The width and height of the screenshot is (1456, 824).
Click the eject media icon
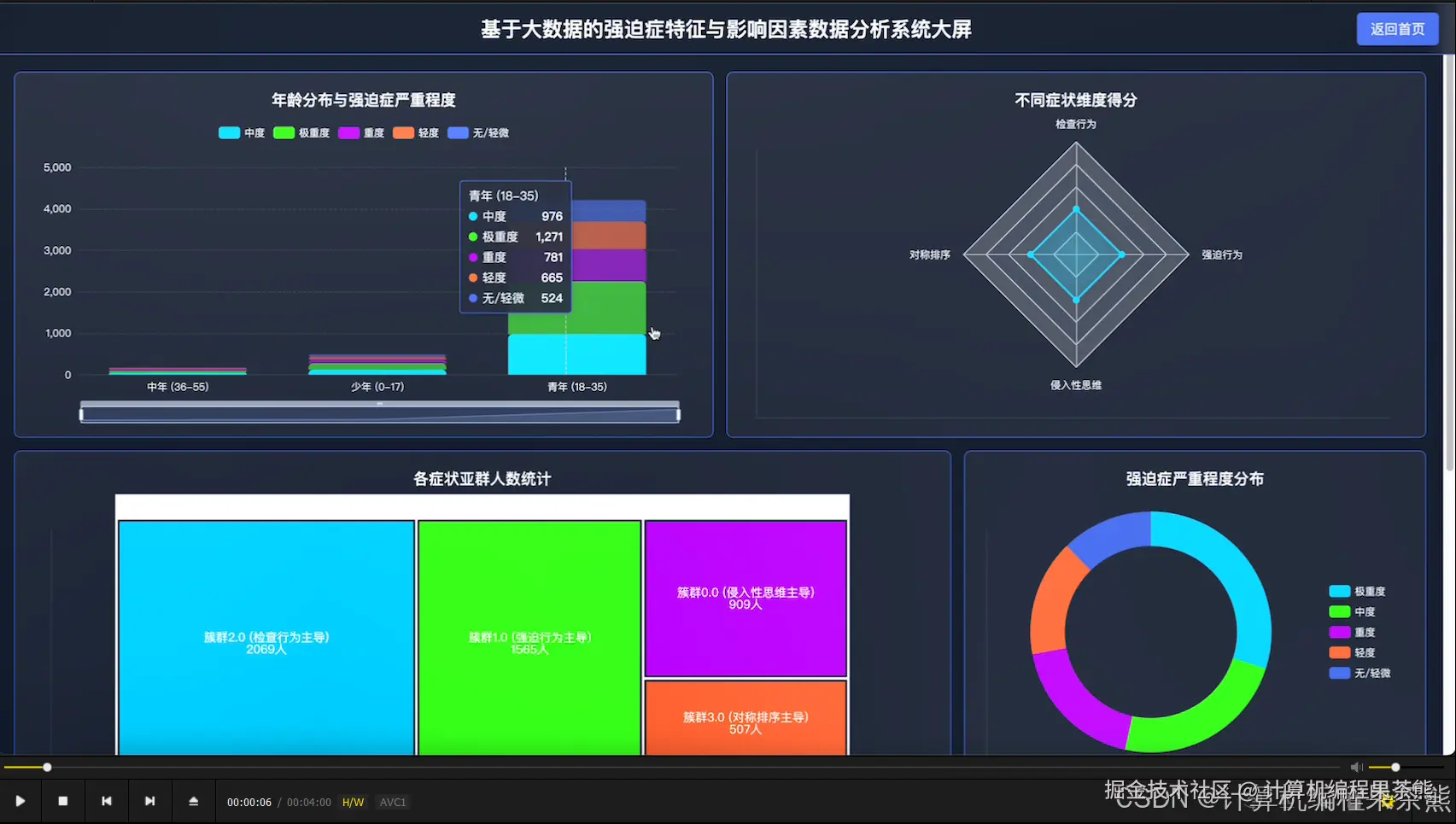(194, 801)
